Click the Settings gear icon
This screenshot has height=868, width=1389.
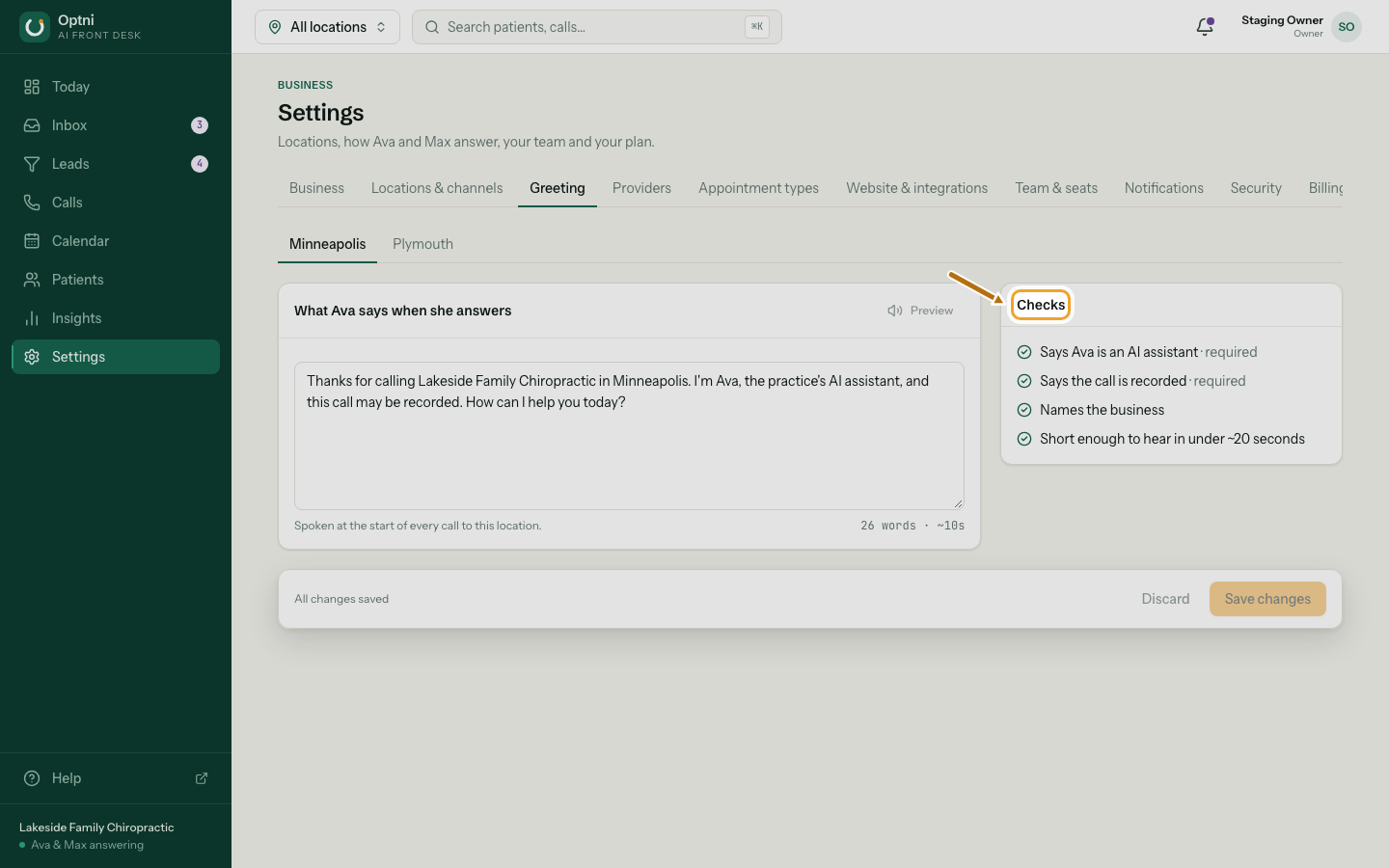[32, 357]
